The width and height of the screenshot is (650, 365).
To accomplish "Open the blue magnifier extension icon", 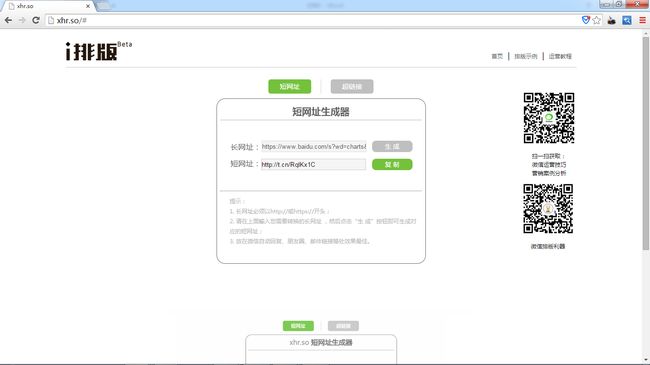I will pos(627,20).
